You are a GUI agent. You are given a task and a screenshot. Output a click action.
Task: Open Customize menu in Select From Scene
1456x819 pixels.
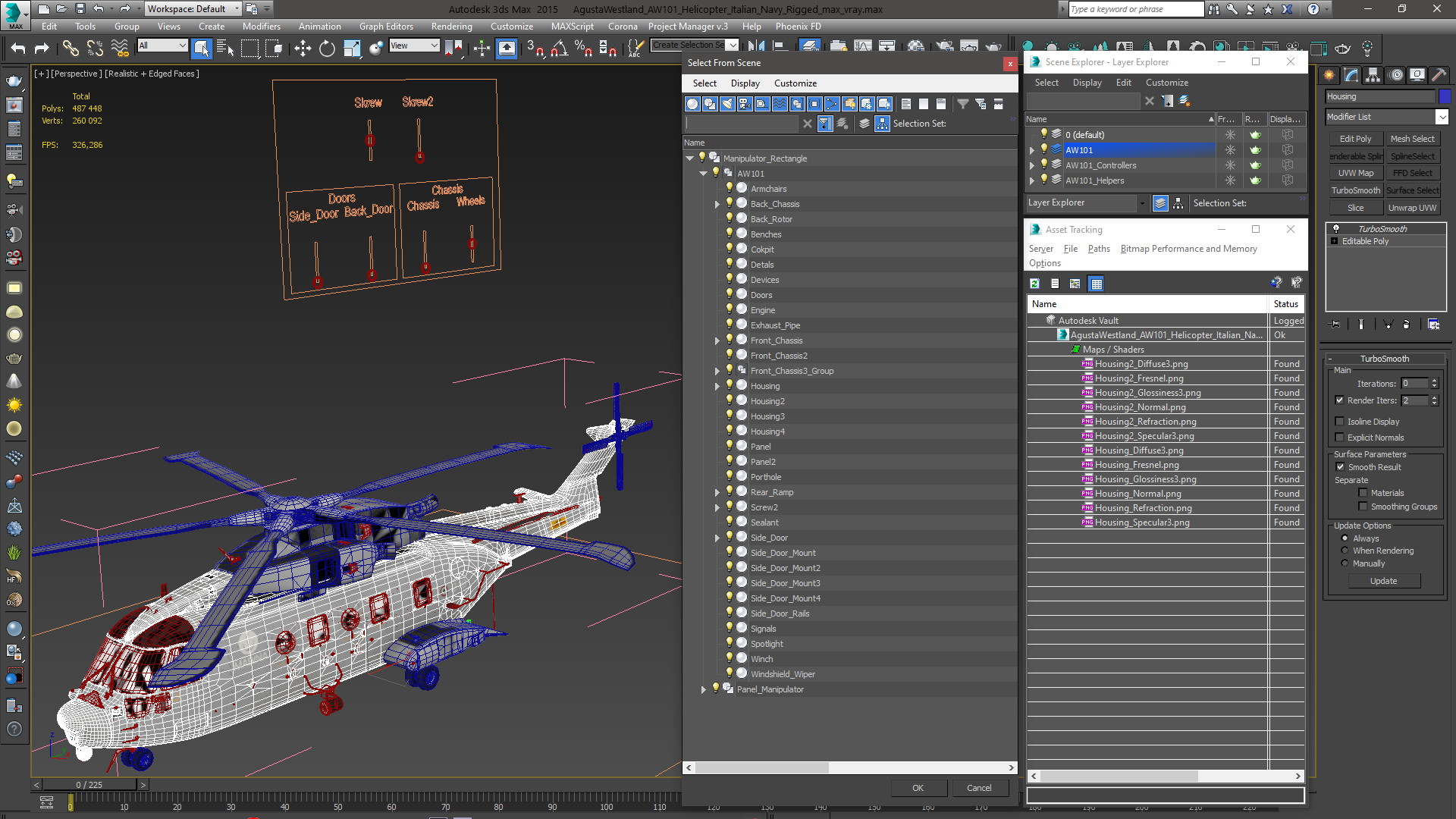point(795,83)
